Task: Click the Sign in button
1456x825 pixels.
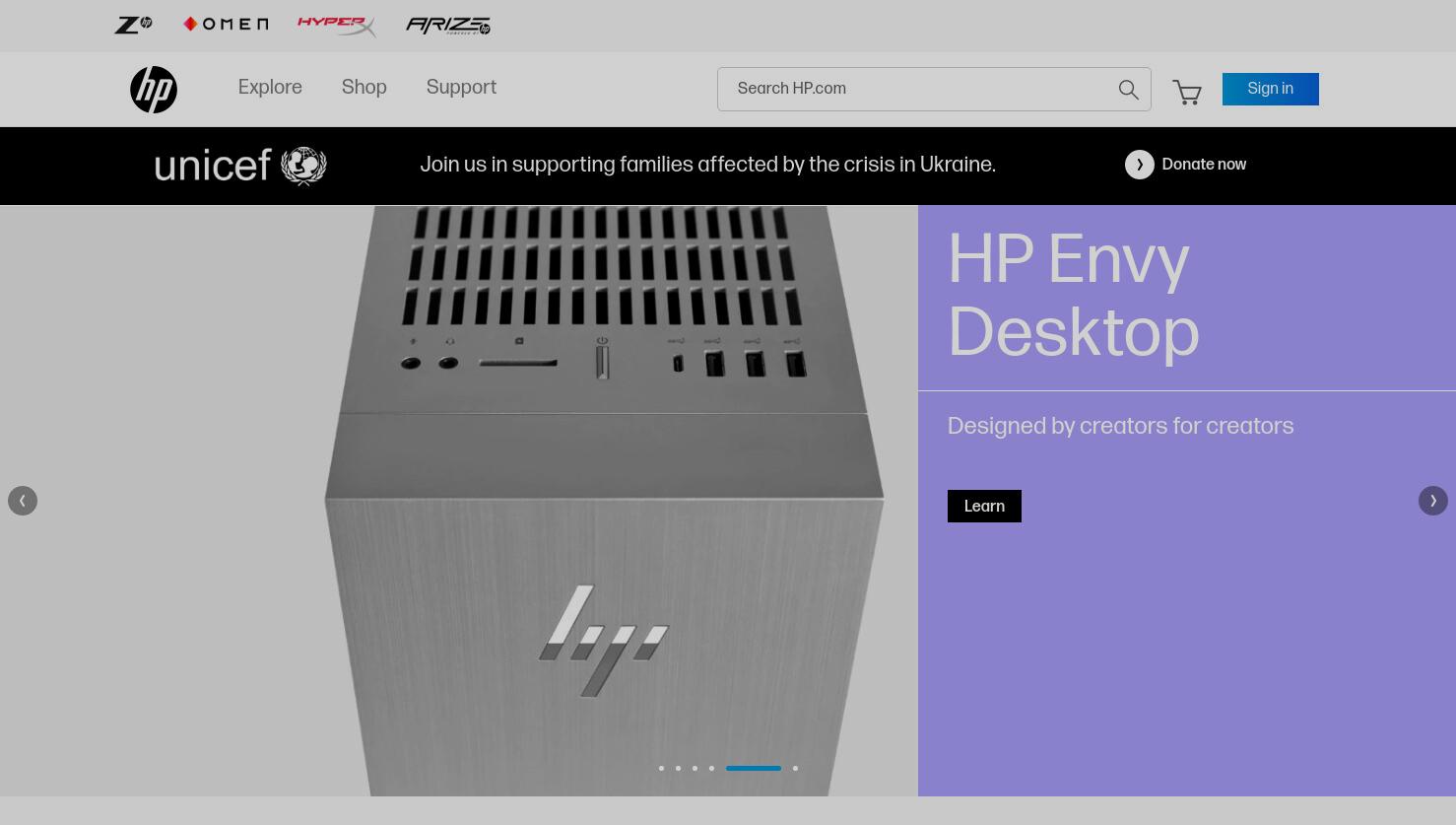Action: tap(1271, 89)
